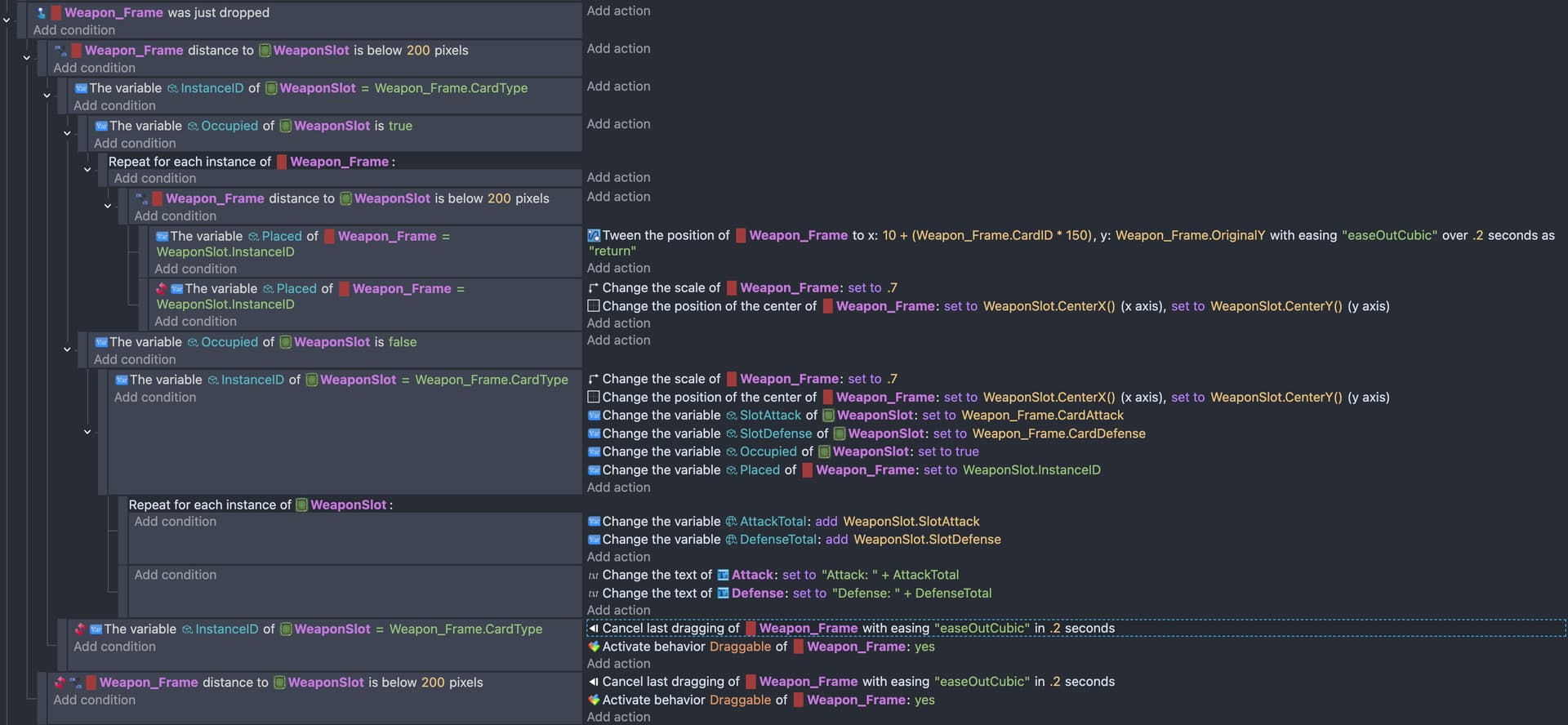Click inverted icon on bottom InstanceID condition
This screenshot has height=725, width=1568.
80,629
